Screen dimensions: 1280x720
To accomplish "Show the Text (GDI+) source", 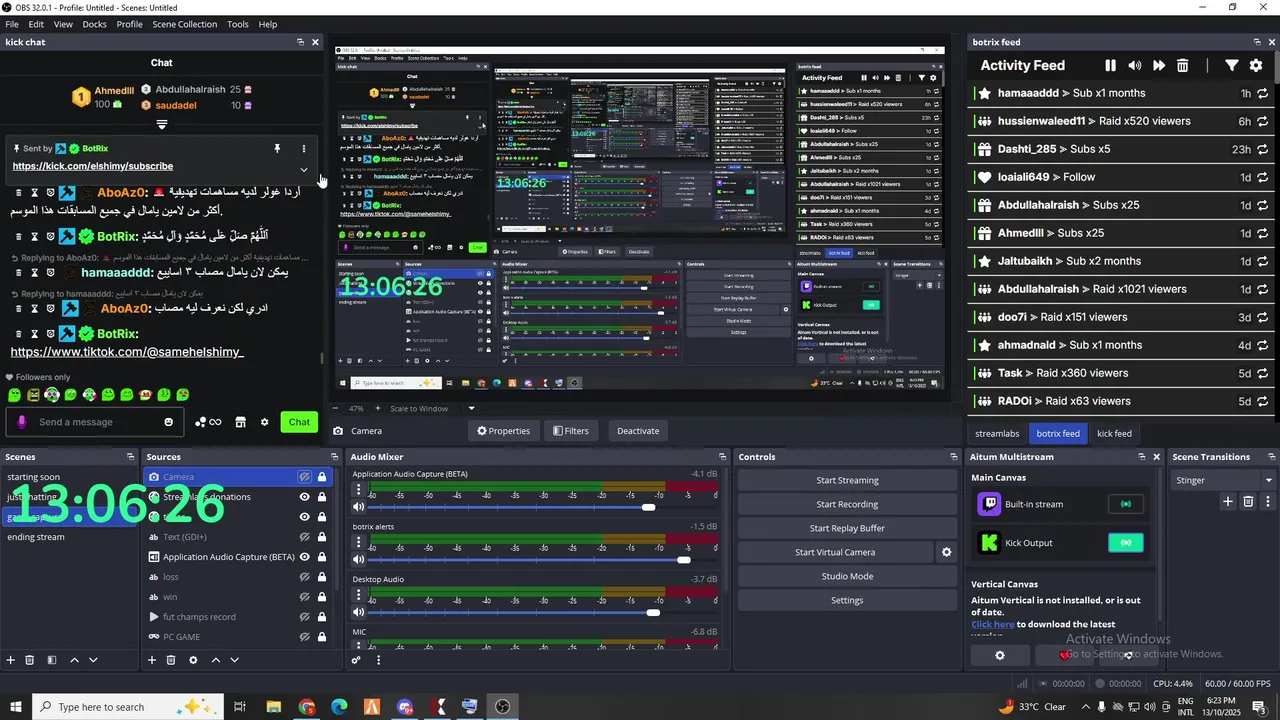I will 305,537.
